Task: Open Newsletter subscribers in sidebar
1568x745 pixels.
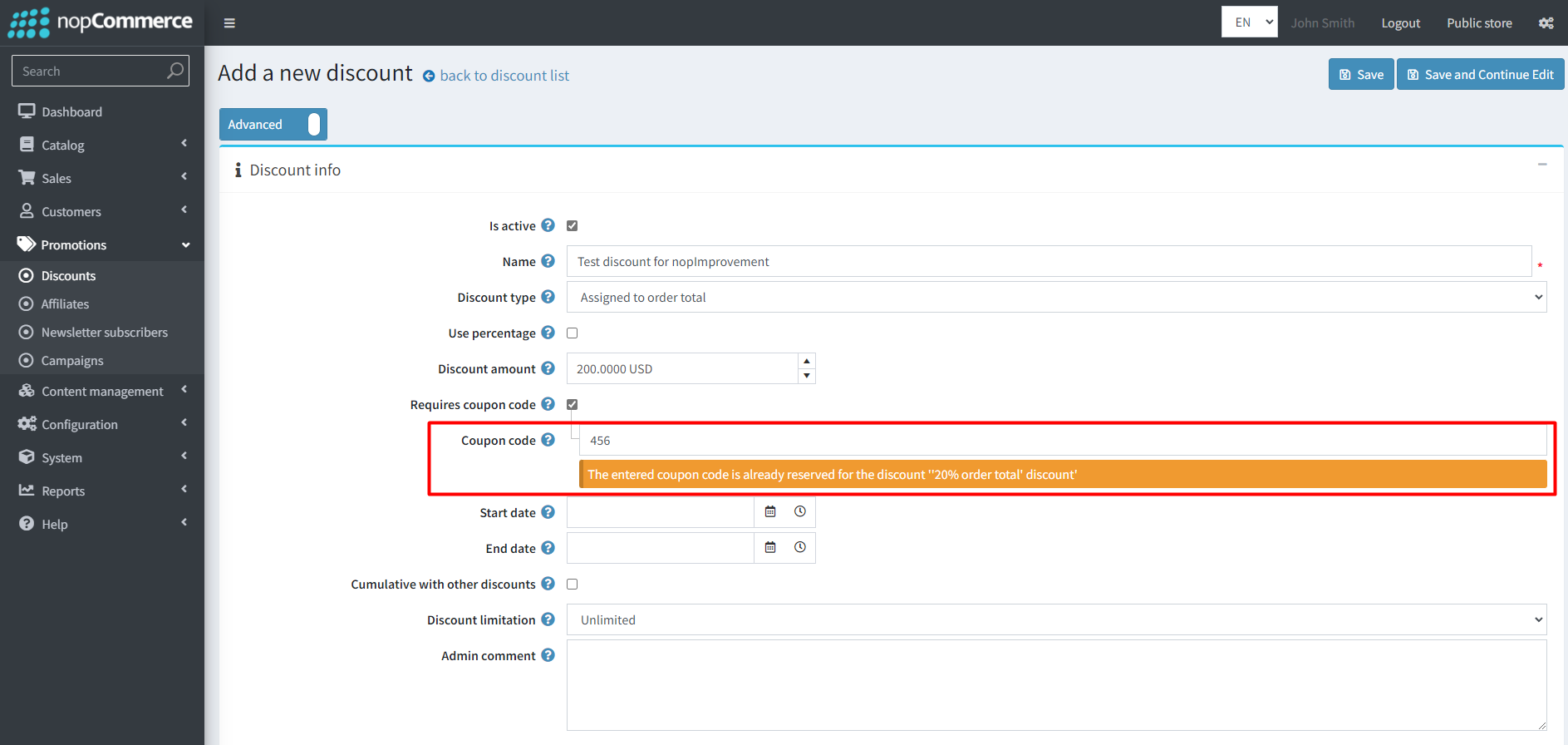Action: pos(102,332)
